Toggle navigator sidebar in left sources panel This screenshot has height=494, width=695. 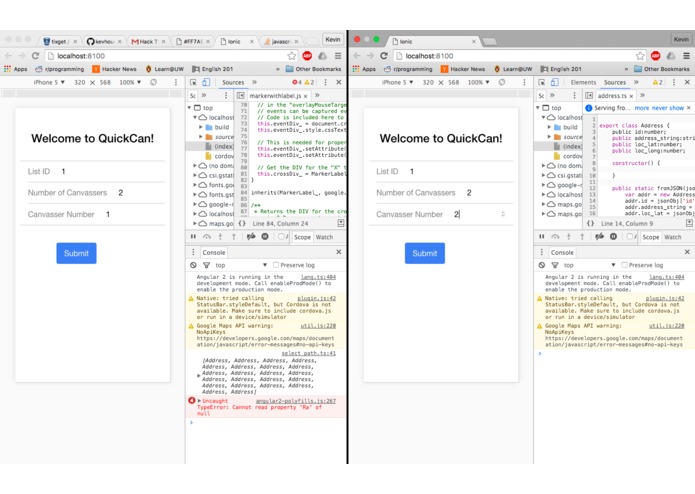pos(240,96)
